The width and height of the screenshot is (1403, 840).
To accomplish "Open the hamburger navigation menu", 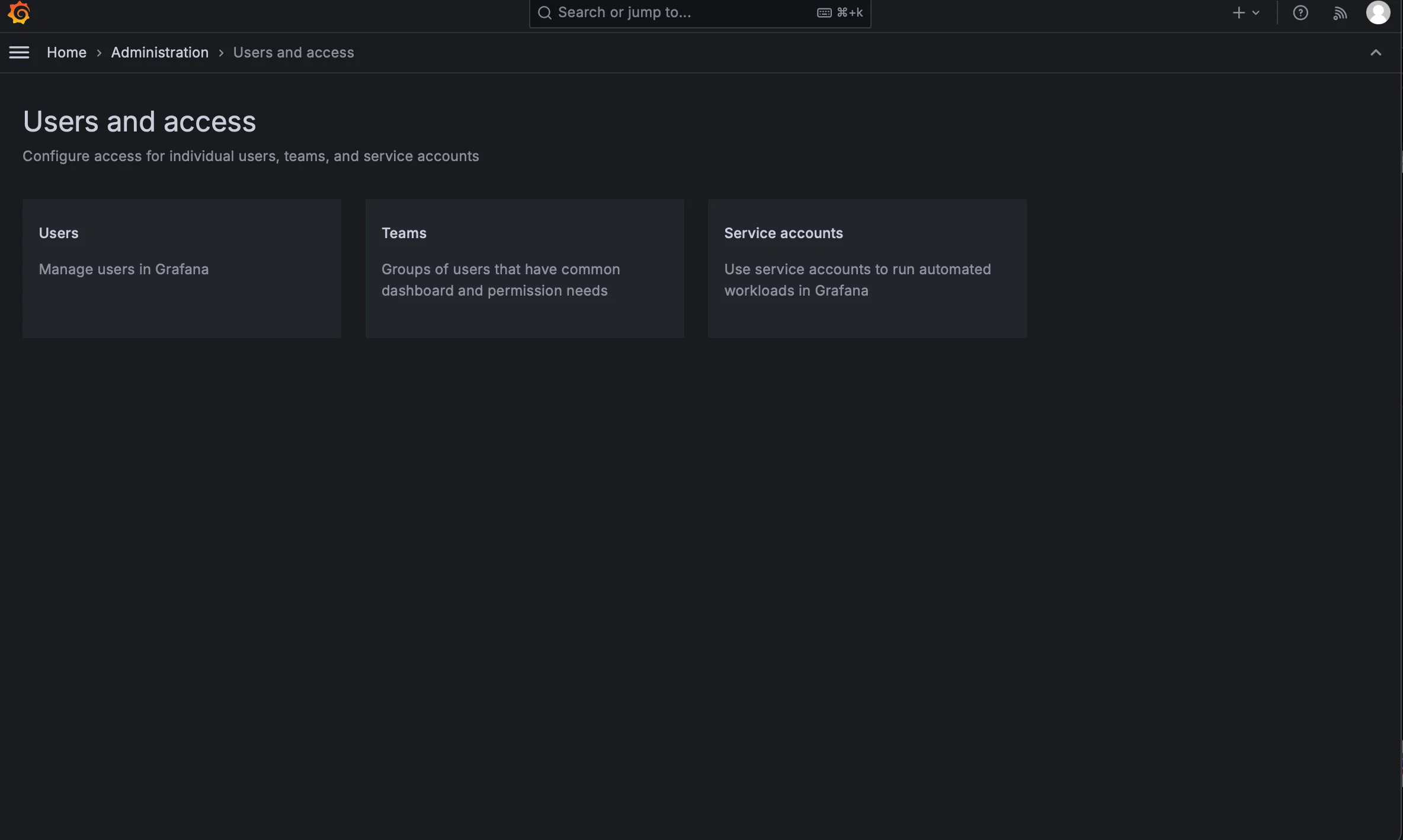I will click(19, 52).
